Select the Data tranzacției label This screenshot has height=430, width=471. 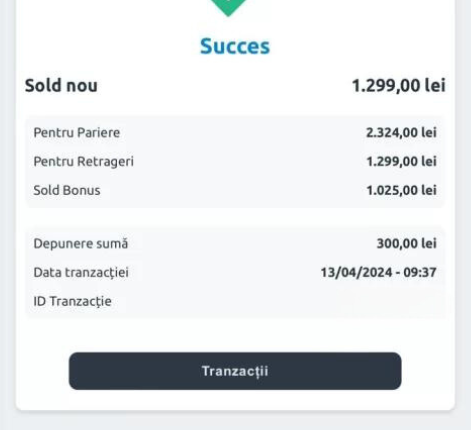[x=81, y=273]
